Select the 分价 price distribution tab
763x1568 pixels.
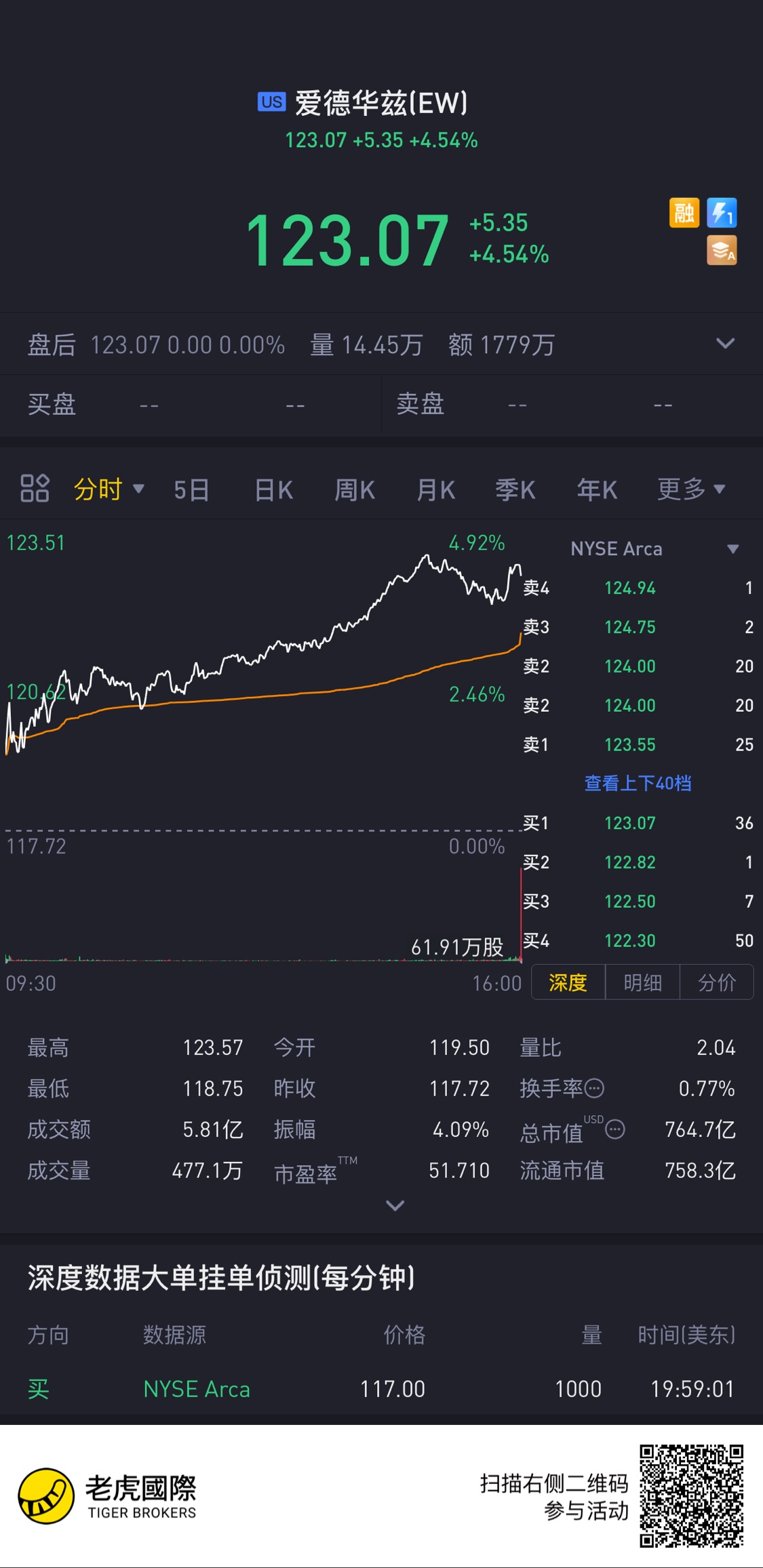tap(717, 982)
